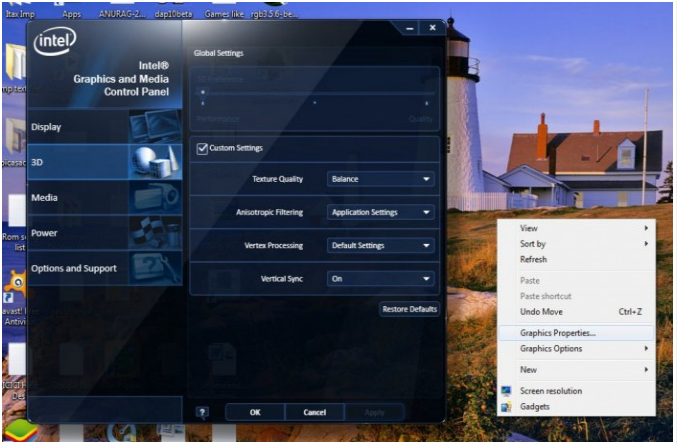The image size is (678, 444).
Task: Click the Intel logo
Action: [55, 42]
